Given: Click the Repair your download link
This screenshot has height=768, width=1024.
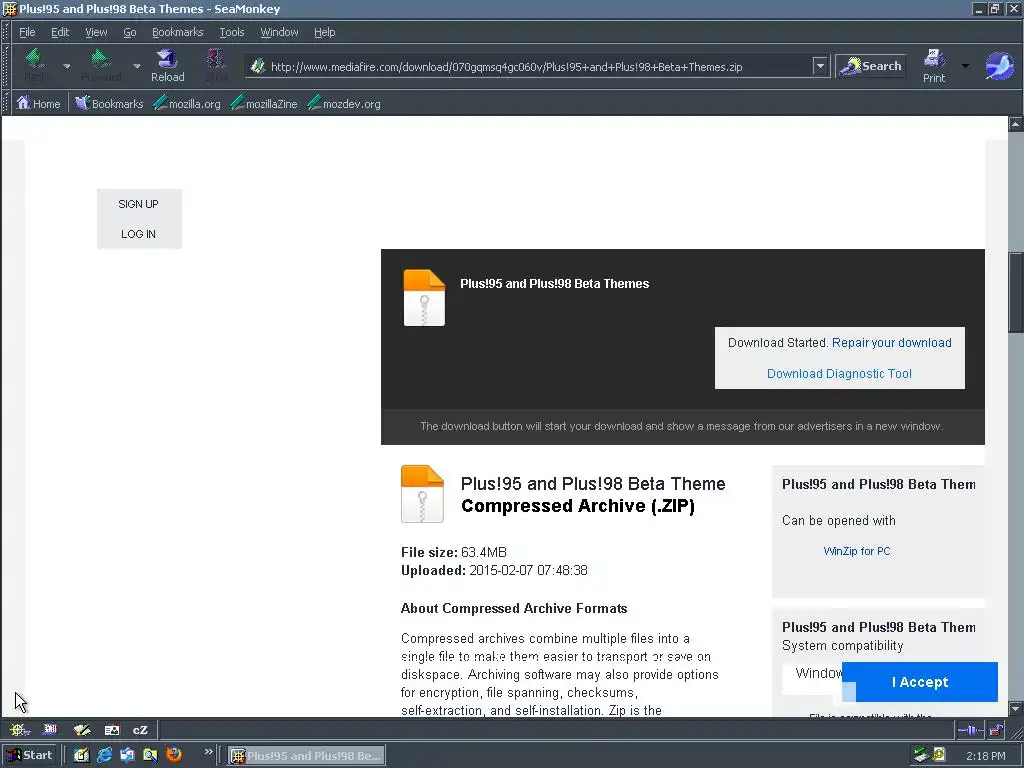Looking at the screenshot, I should 891,343.
